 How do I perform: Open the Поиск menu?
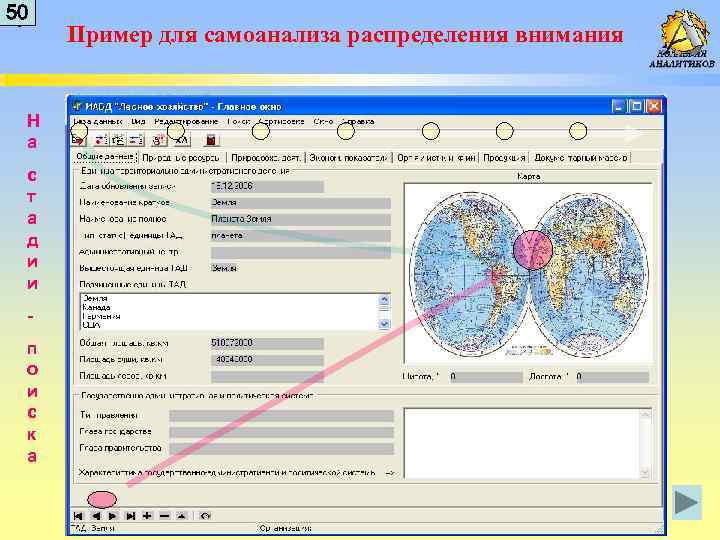tap(238, 122)
